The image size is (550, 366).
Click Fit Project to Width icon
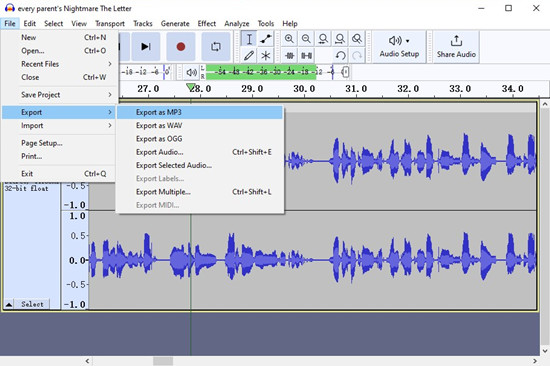(x=340, y=39)
